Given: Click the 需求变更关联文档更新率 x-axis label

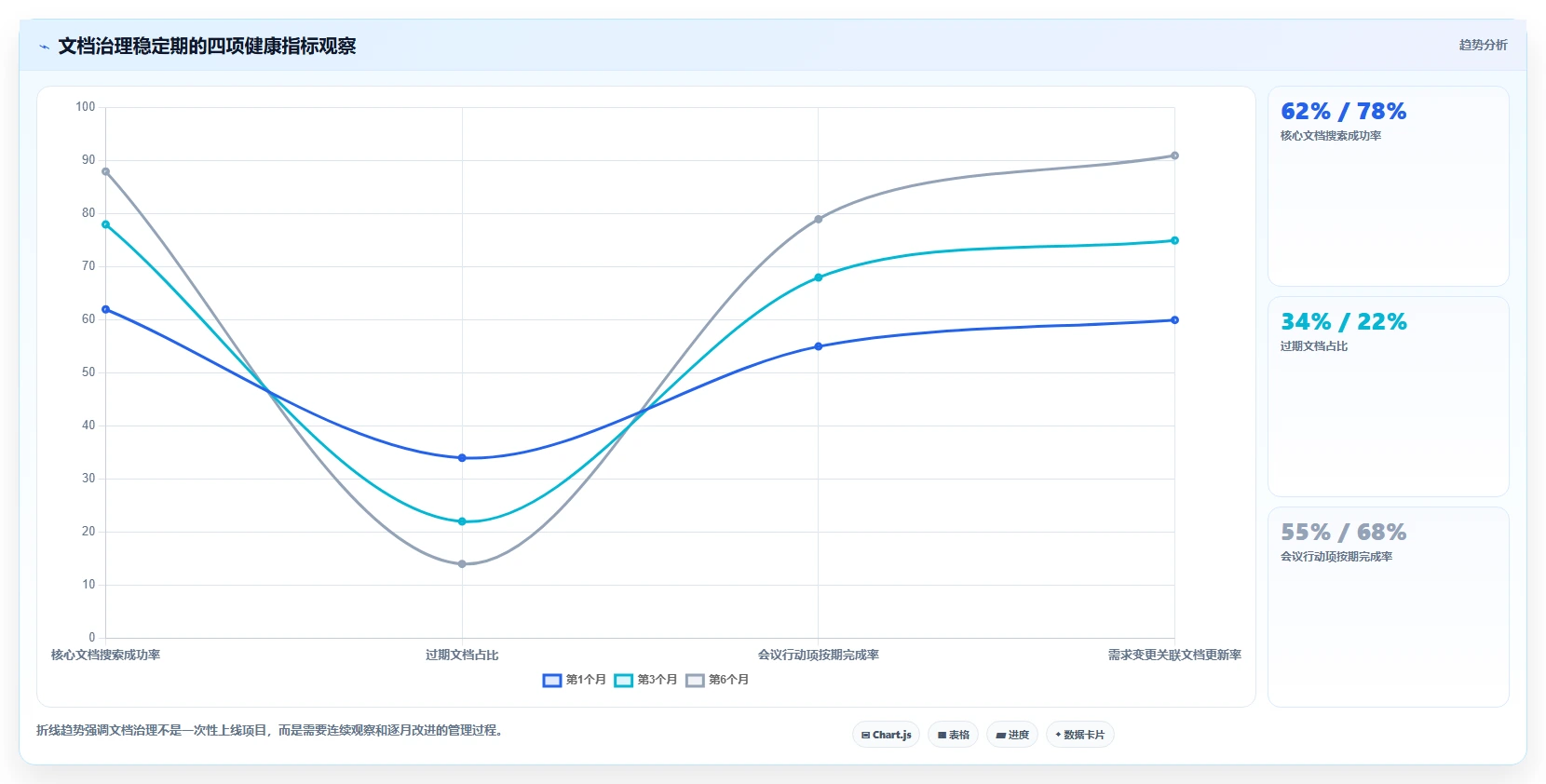Looking at the screenshot, I should point(1174,656).
